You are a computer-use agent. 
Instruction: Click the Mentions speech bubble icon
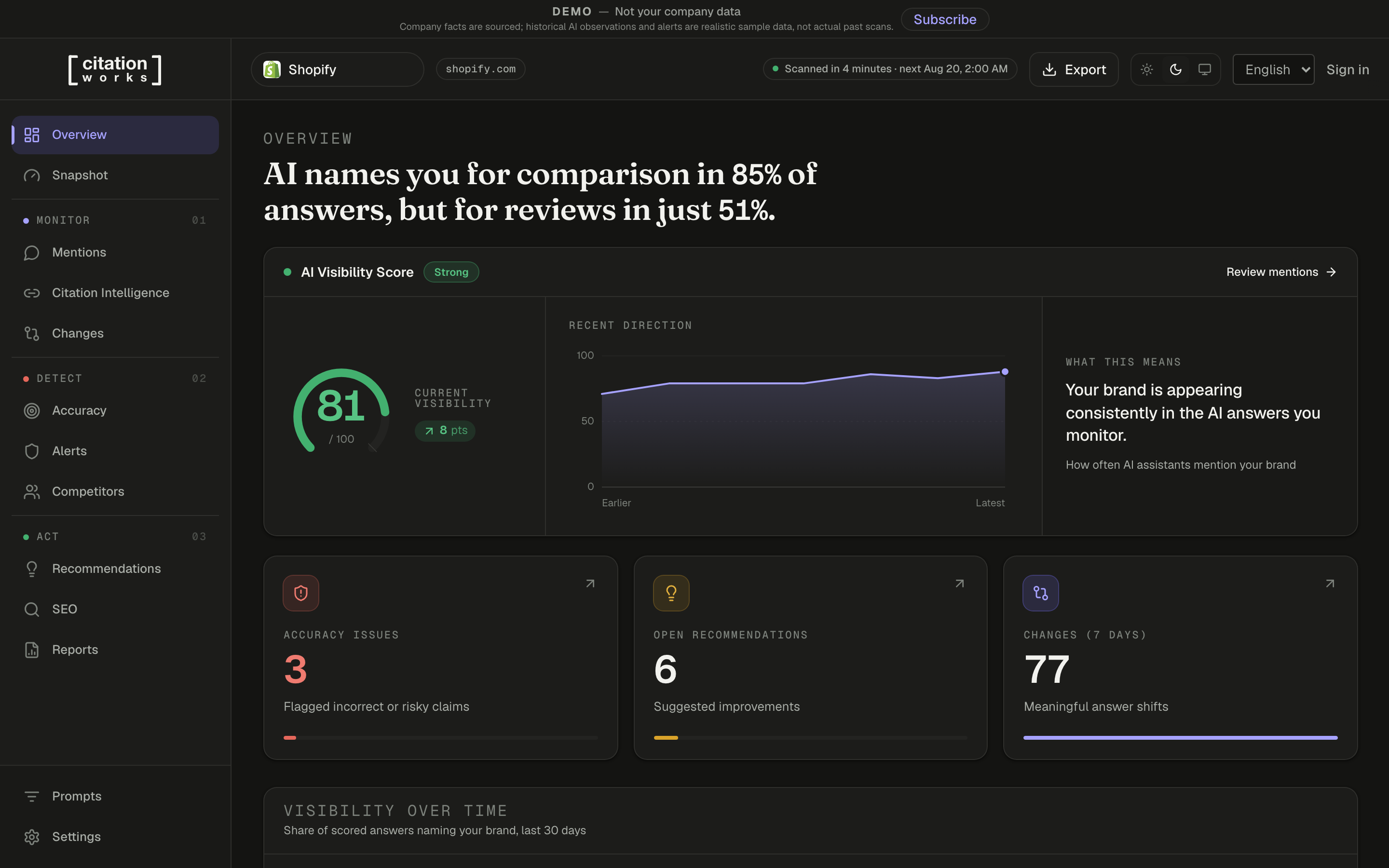(31, 253)
